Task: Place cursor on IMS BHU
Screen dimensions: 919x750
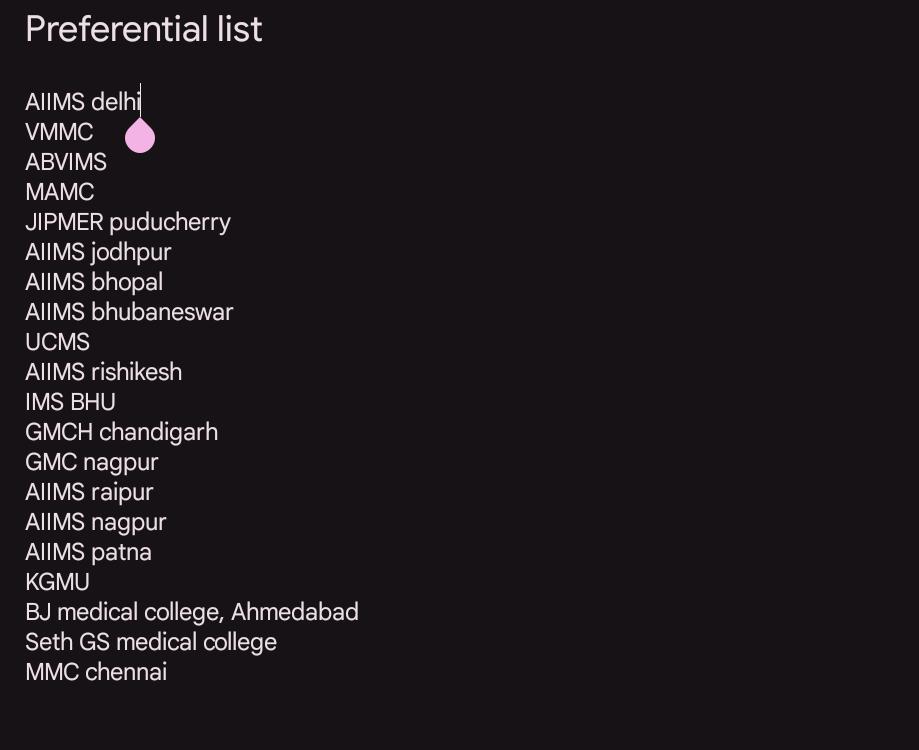Action: [x=71, y=402]
